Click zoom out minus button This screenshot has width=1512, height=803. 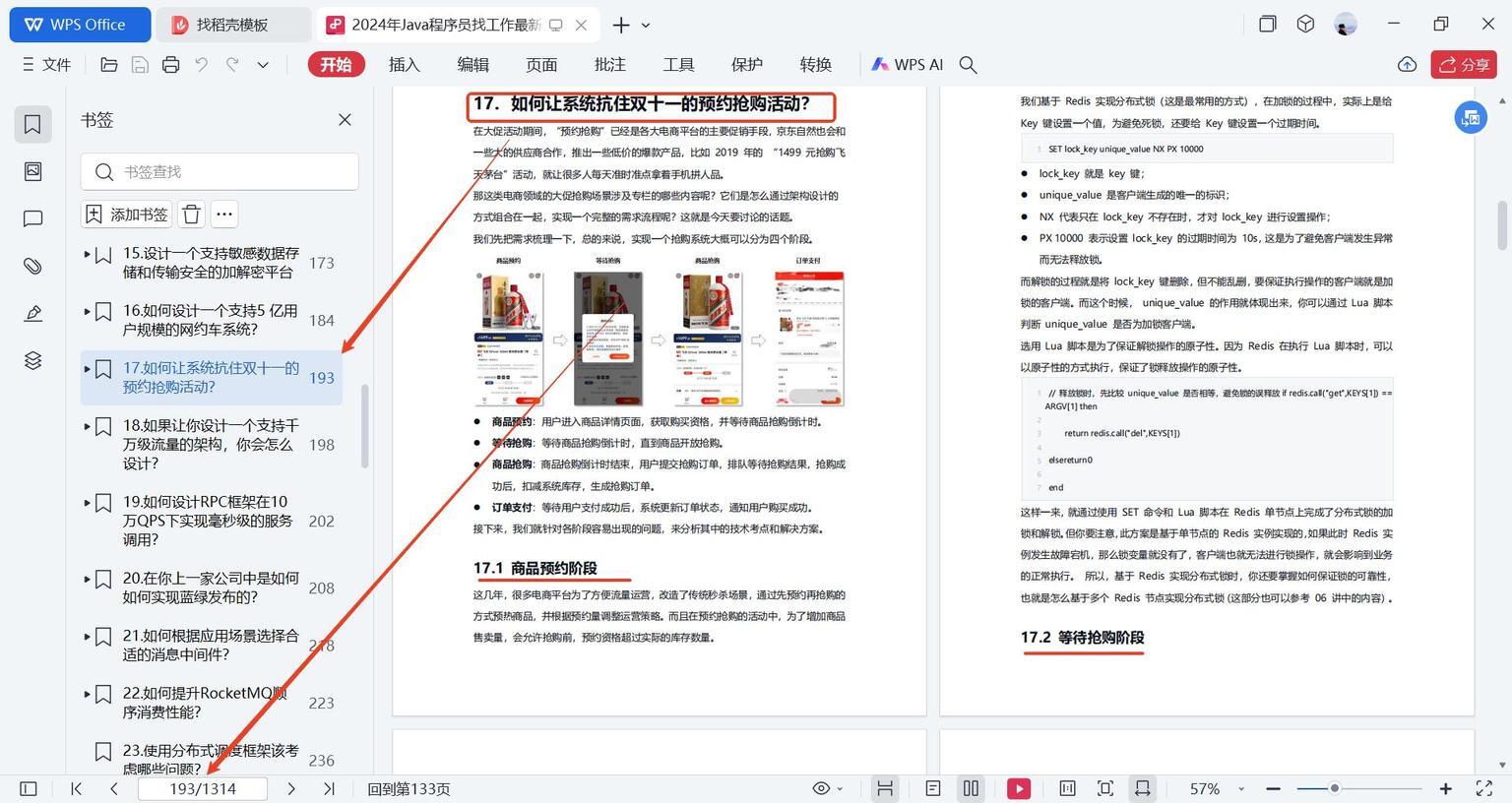(1273, 788)
